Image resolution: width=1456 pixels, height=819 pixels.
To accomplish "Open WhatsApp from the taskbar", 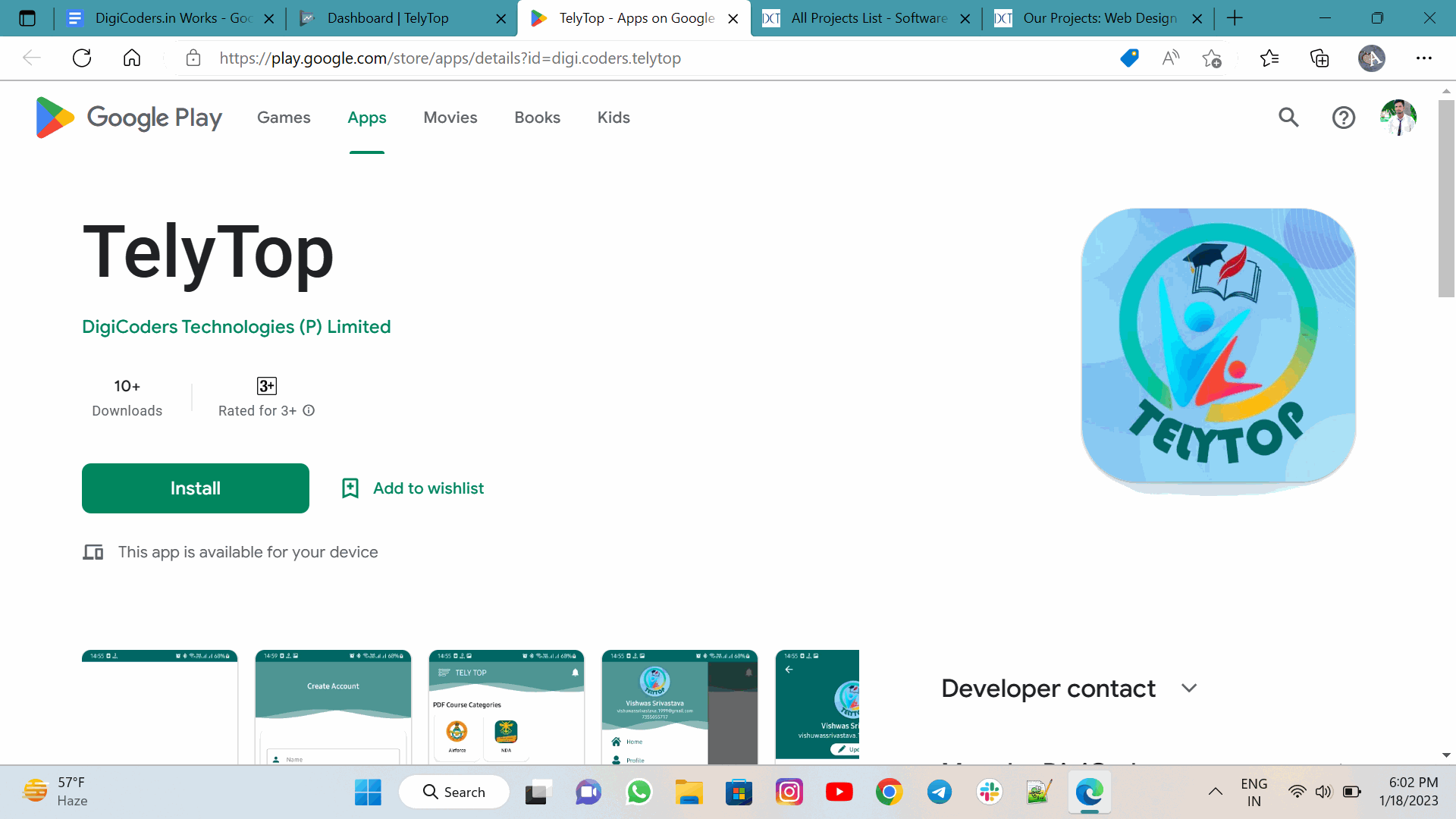I will pos(639,792).
